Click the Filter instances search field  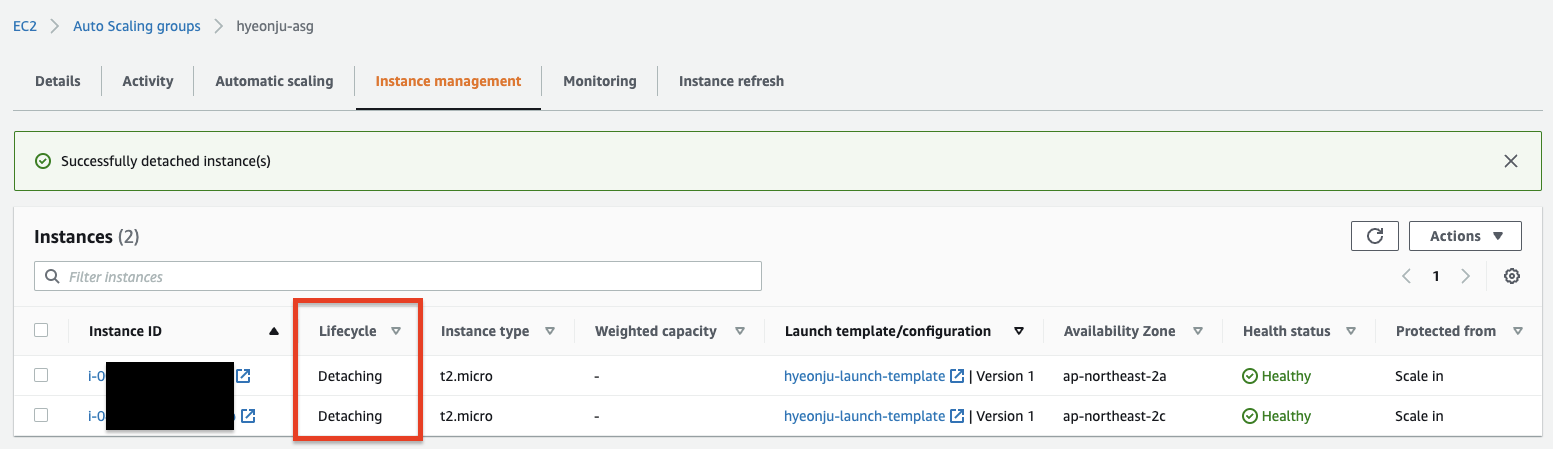pyautogui.click(x=398, y=276)
